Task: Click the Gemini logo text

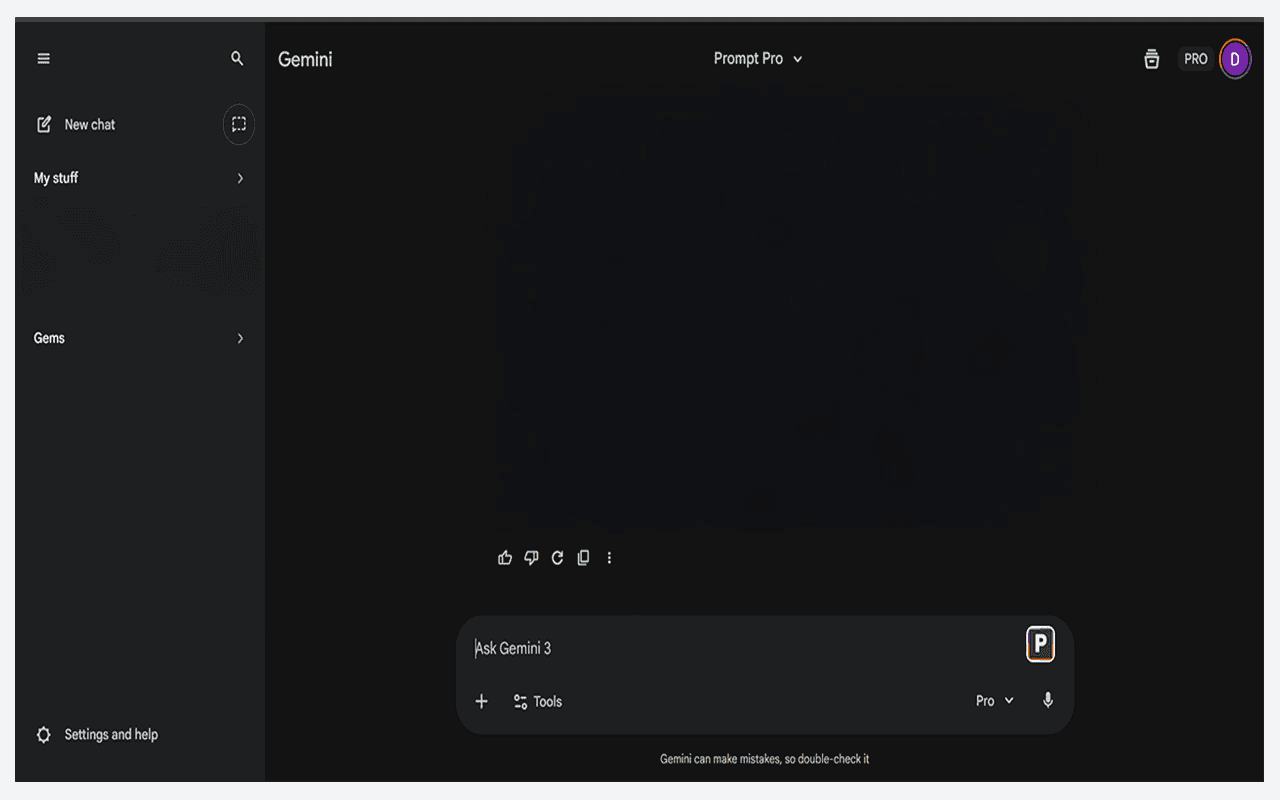Action: [x=305, y=59]
